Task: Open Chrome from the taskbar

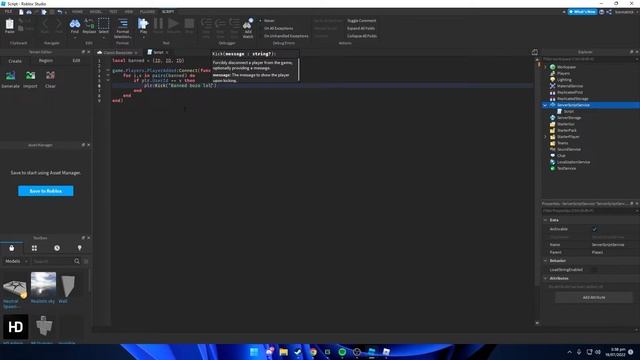Action: click(x=313, y=352)
